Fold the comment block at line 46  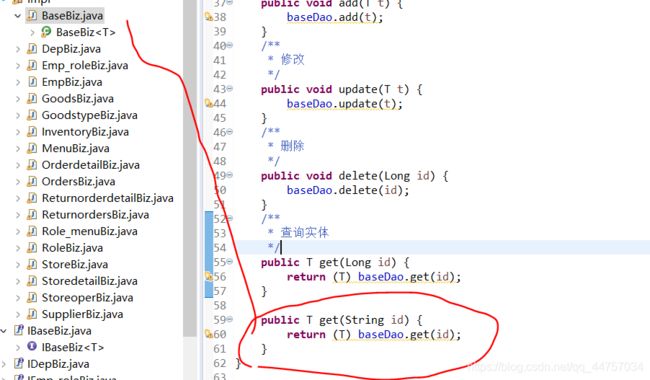(x=230, y=132)
